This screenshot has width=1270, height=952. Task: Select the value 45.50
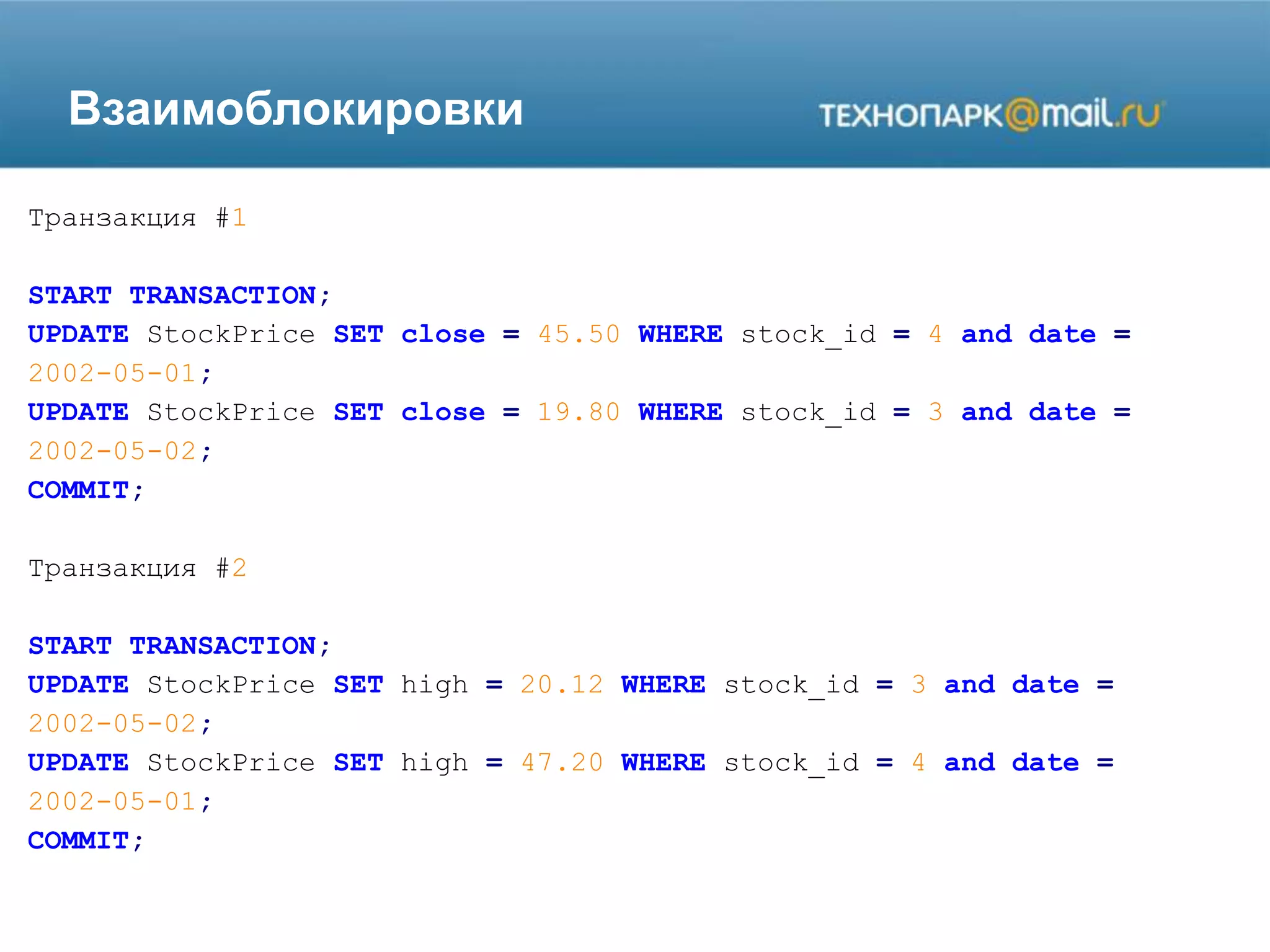click(579, 335)
